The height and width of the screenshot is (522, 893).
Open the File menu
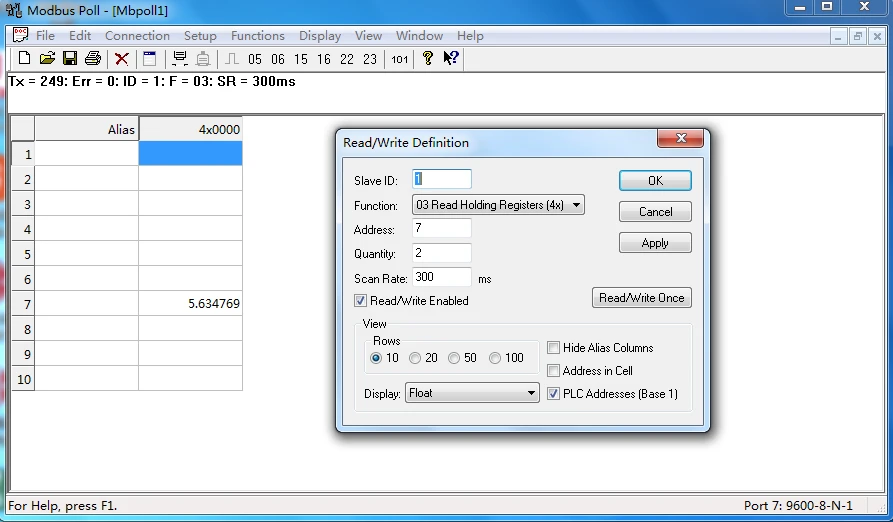click(x=45, y=35)
